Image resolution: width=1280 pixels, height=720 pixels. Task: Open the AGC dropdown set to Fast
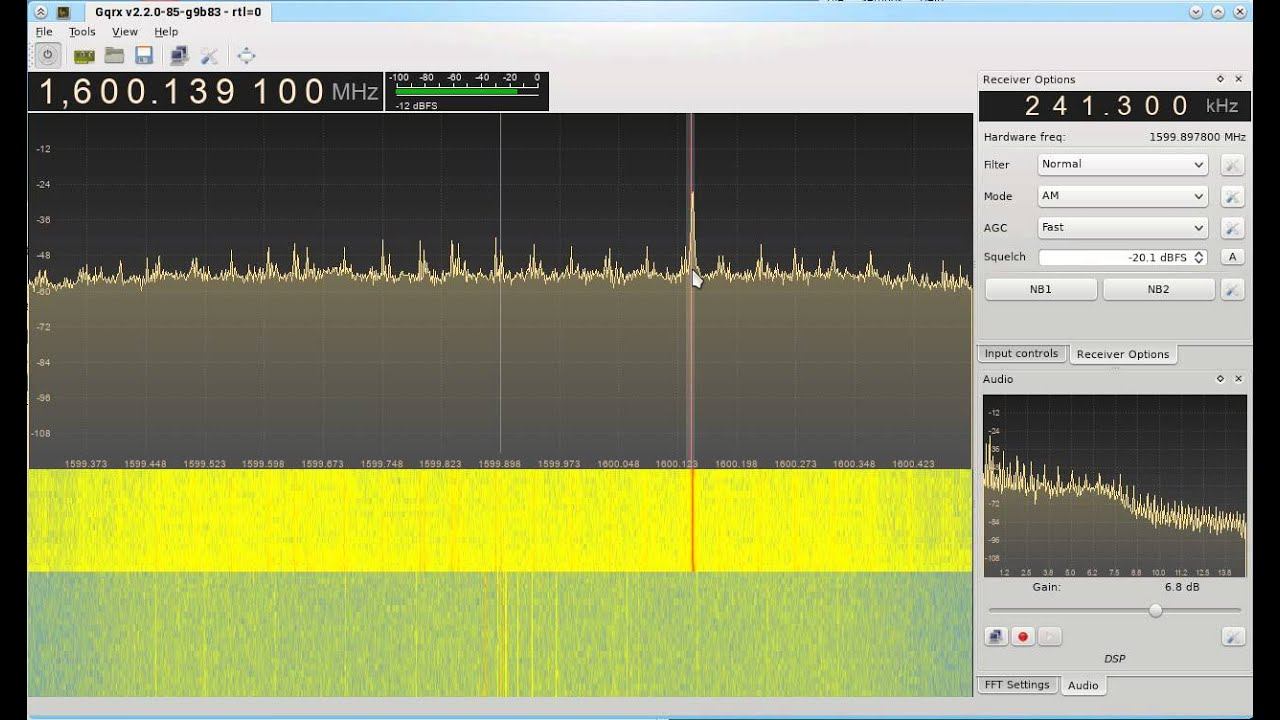[x=1122, y=227]
